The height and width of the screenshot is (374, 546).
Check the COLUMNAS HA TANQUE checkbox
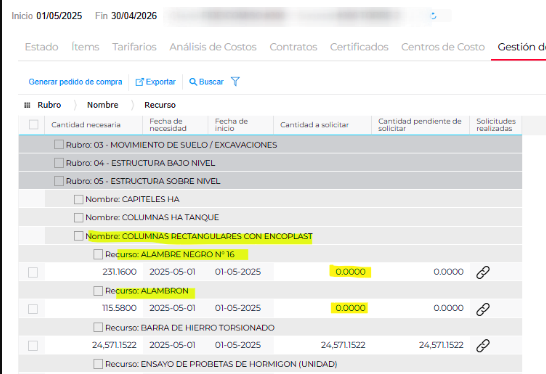pos(79,217)
